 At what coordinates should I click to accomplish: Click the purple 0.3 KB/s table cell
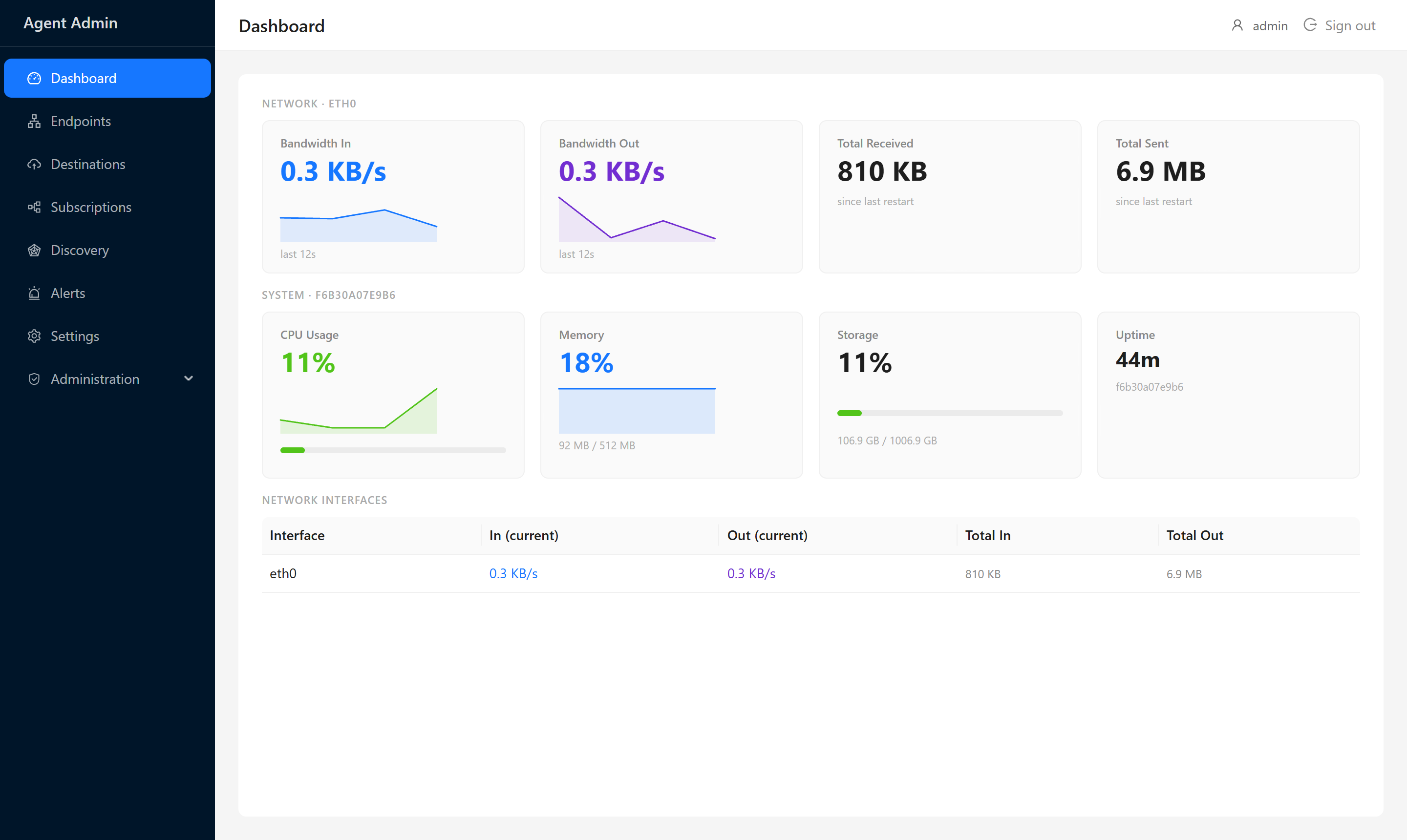click(751, 573)
